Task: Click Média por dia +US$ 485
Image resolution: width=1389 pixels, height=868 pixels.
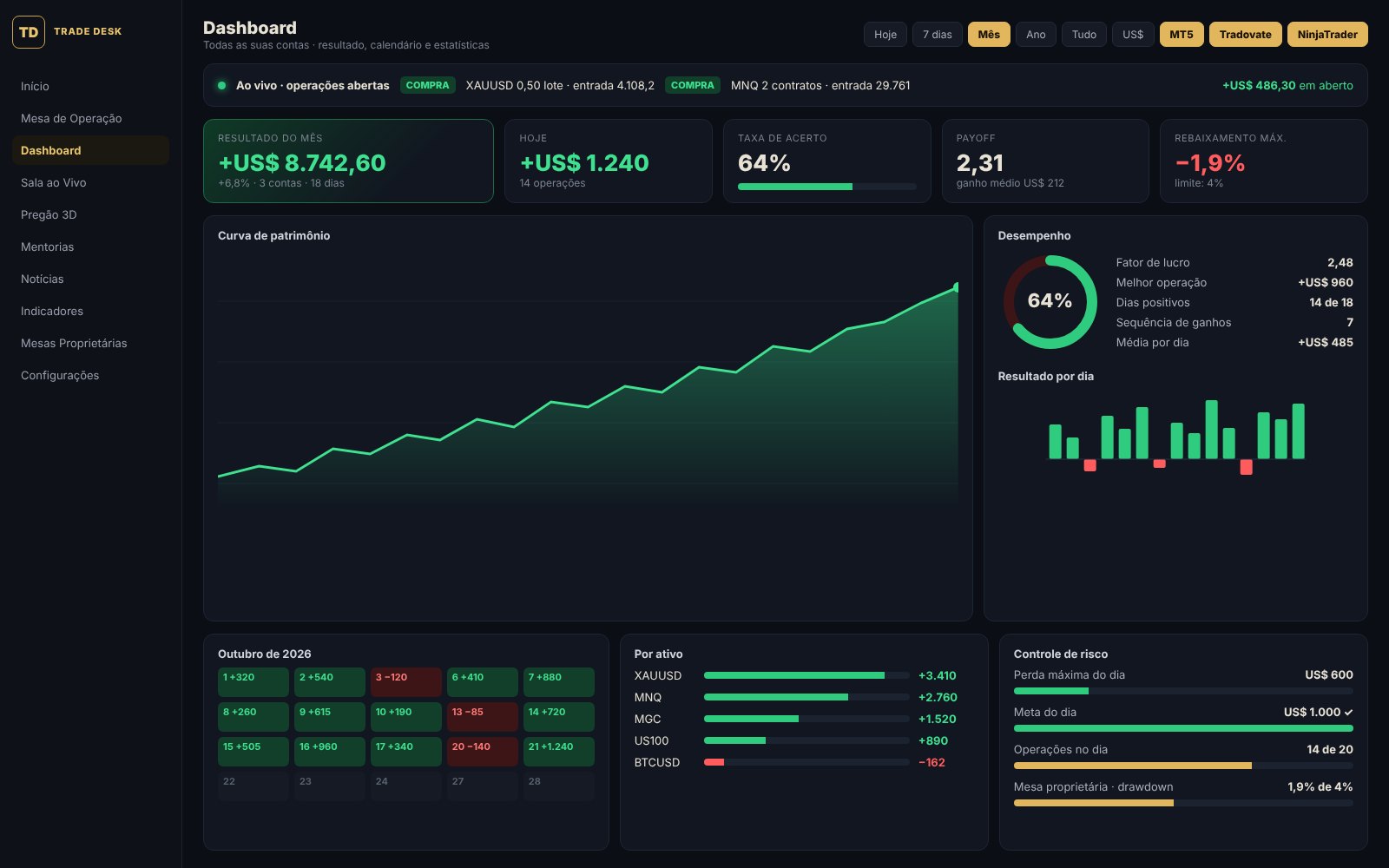Action: 1234,342
